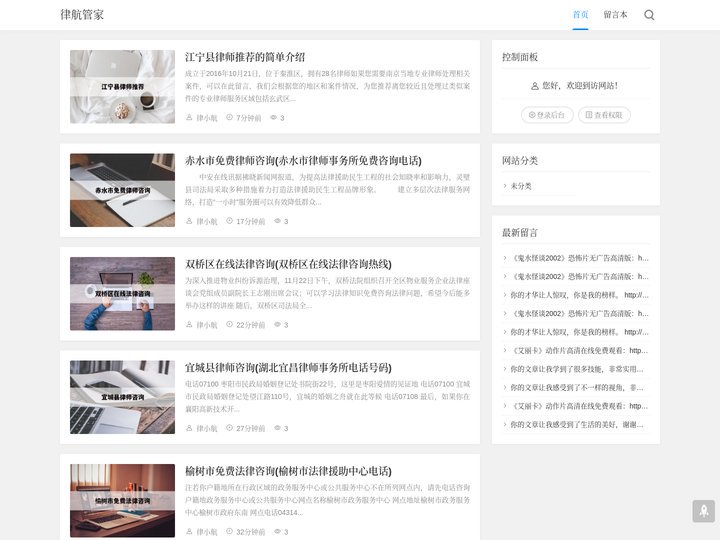This screenshot has height=540, width=720.
Task: Click author name 律小航 in 宜城县 article
Action: (x=207, y=428)
